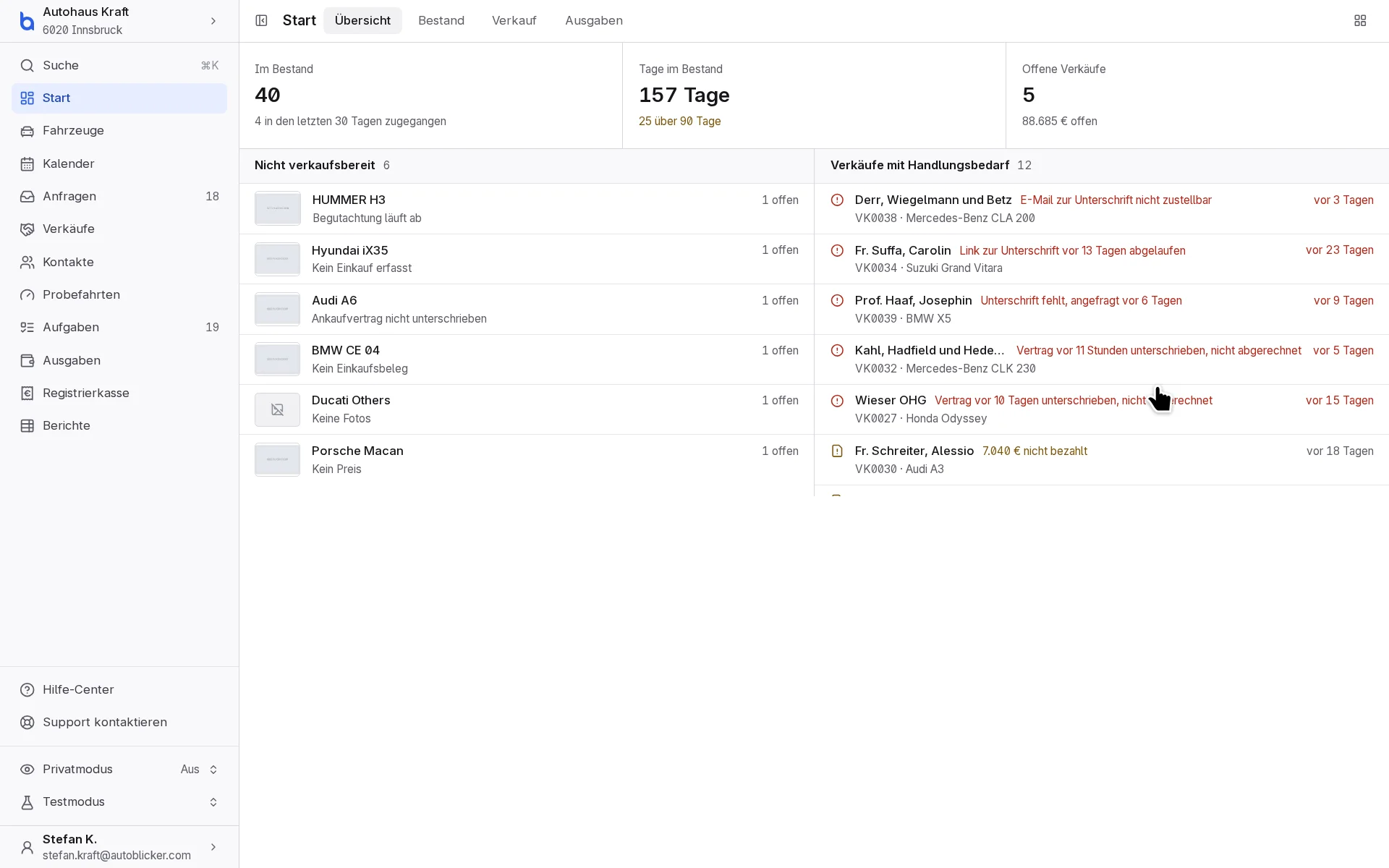
Task: Open the HUMMER H3 vehicle thumbnail
Action: pyautogui.click(x=278, y=208)
